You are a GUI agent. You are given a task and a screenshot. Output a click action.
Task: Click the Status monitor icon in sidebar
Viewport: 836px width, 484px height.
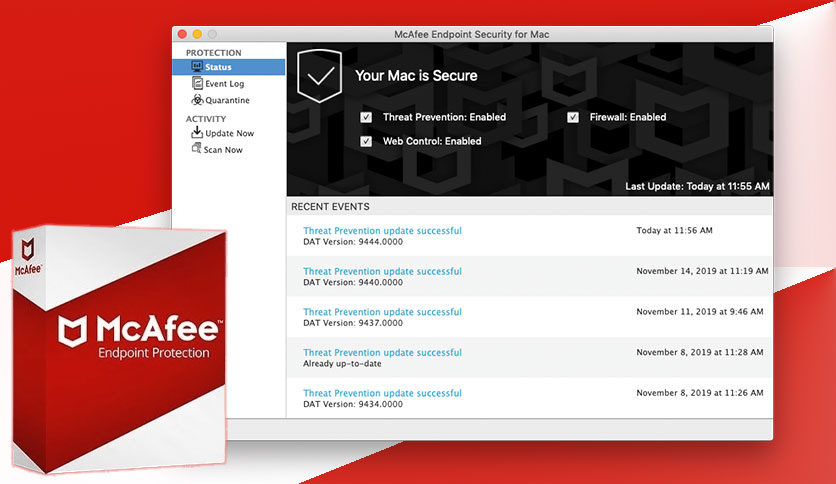tap(197, 67)
